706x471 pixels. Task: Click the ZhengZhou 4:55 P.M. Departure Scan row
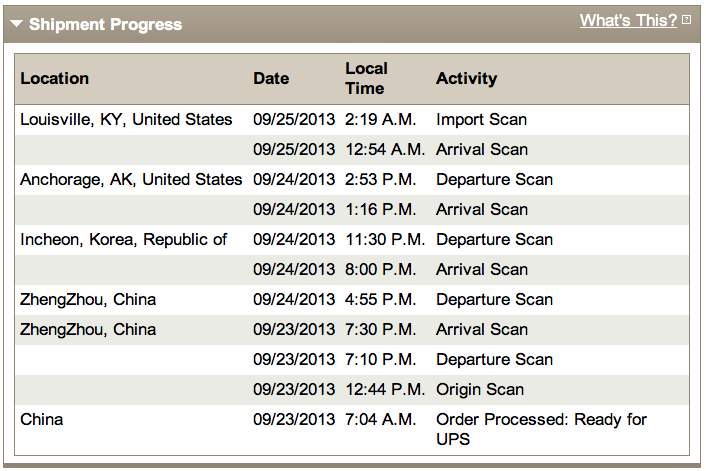click(352, 300)
